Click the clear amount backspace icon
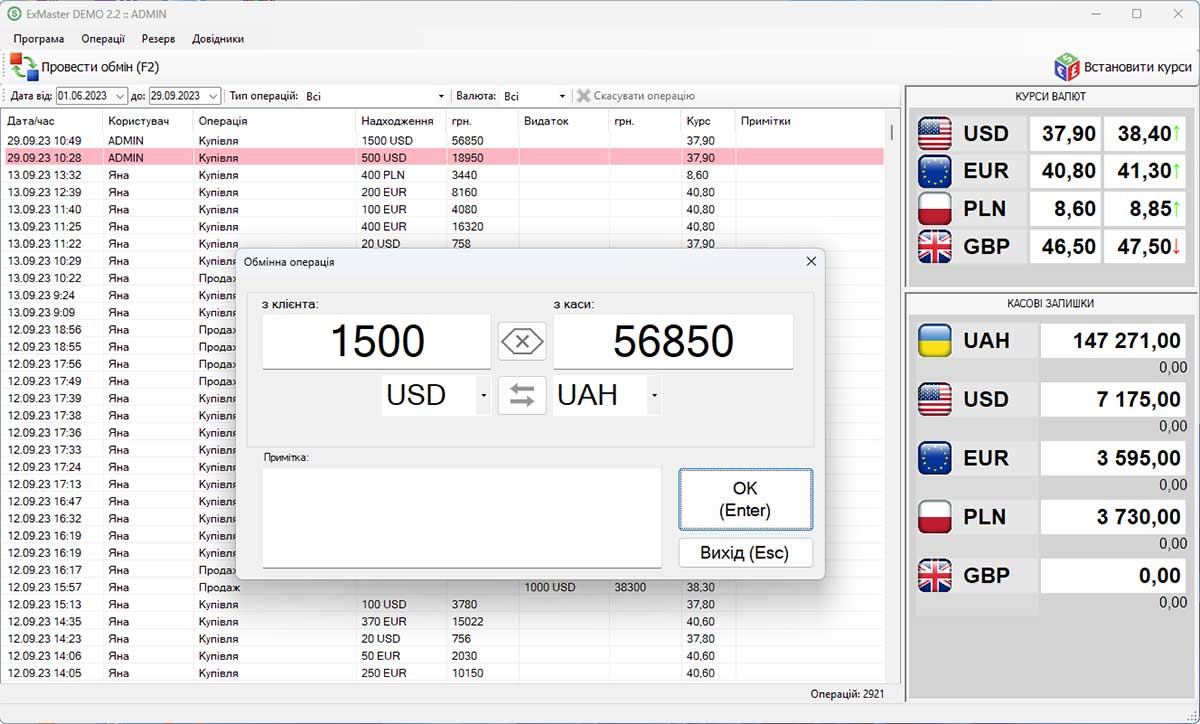 point(522,342)
